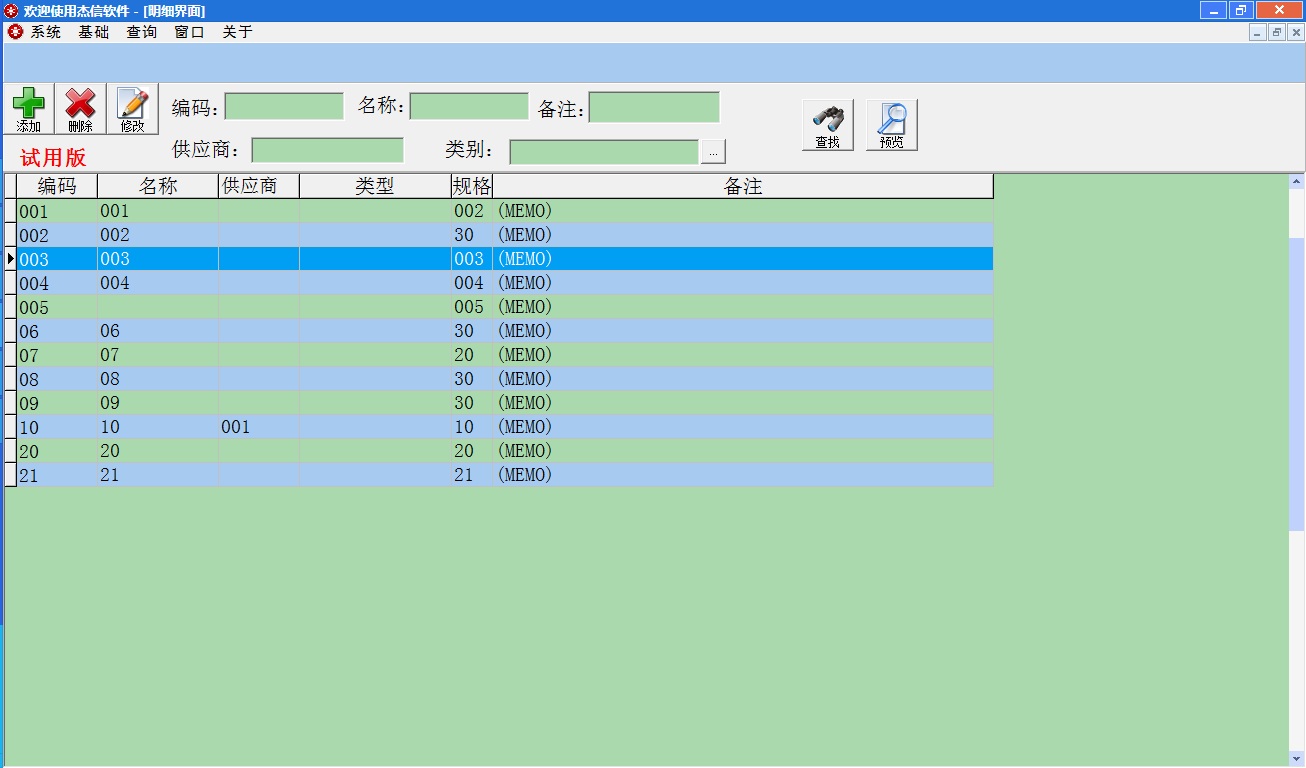This screenshot has height=768, width=1306.
Task: Click supplier cell 001 in row 10
Action: click(259, 427)
